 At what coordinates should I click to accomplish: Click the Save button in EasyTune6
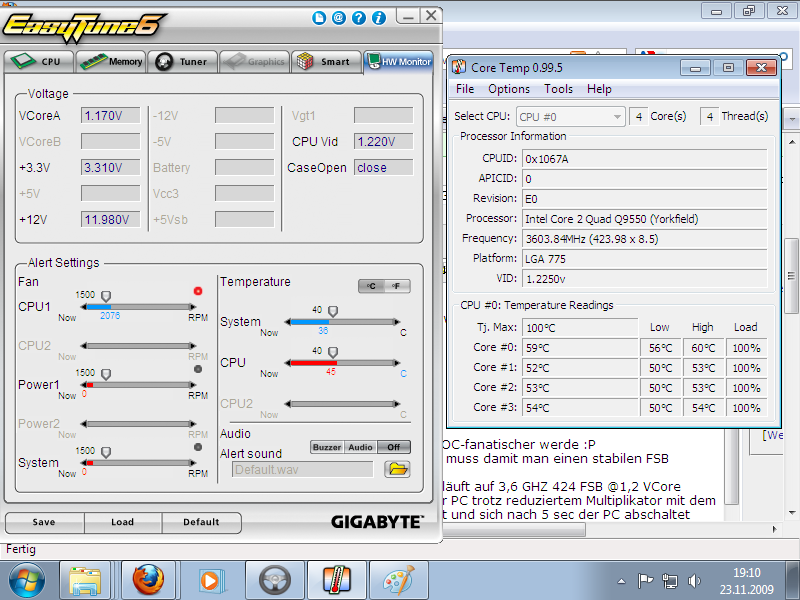point(44,522)
